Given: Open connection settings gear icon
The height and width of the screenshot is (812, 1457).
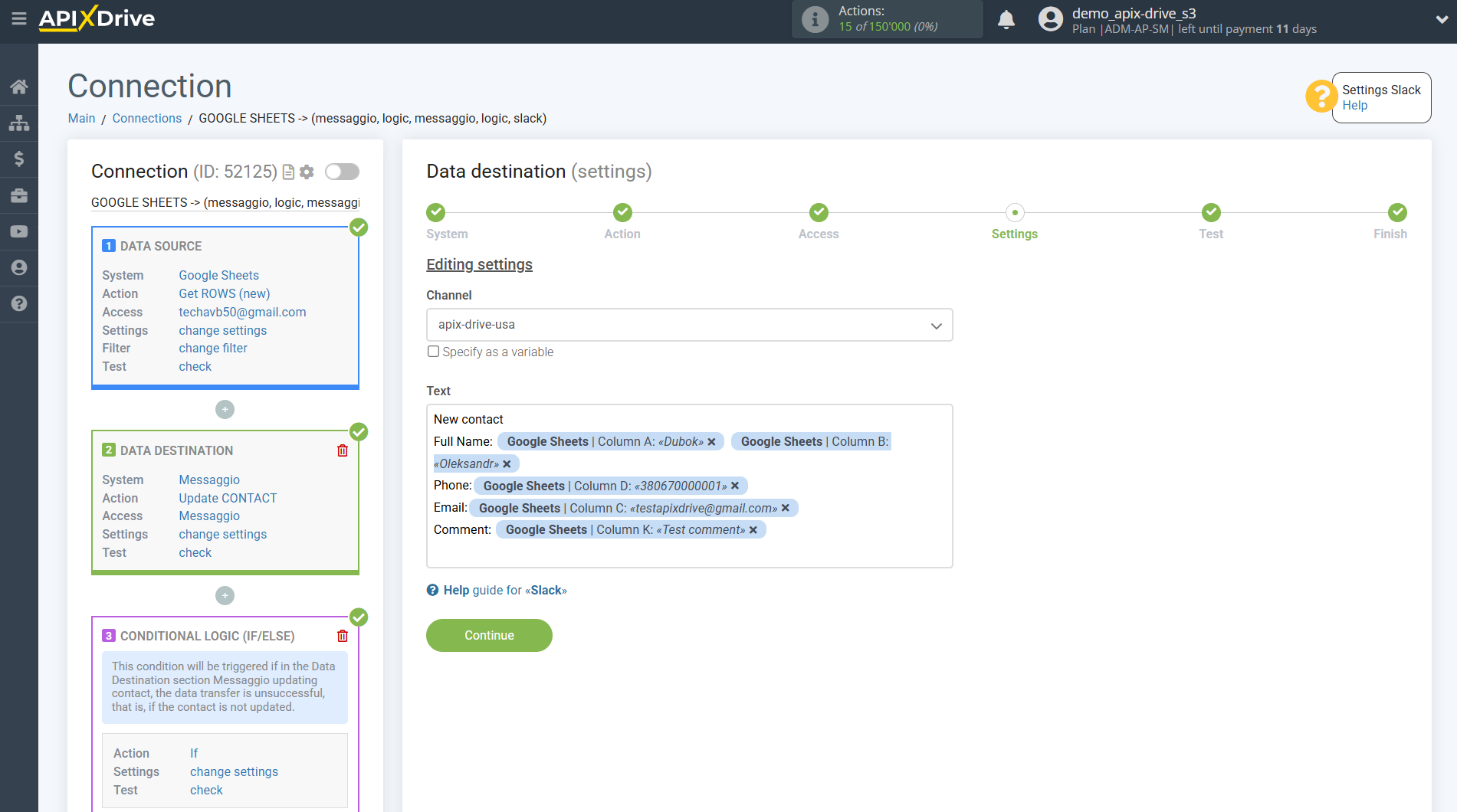Looking at the screenshot, I should [307, 172].
